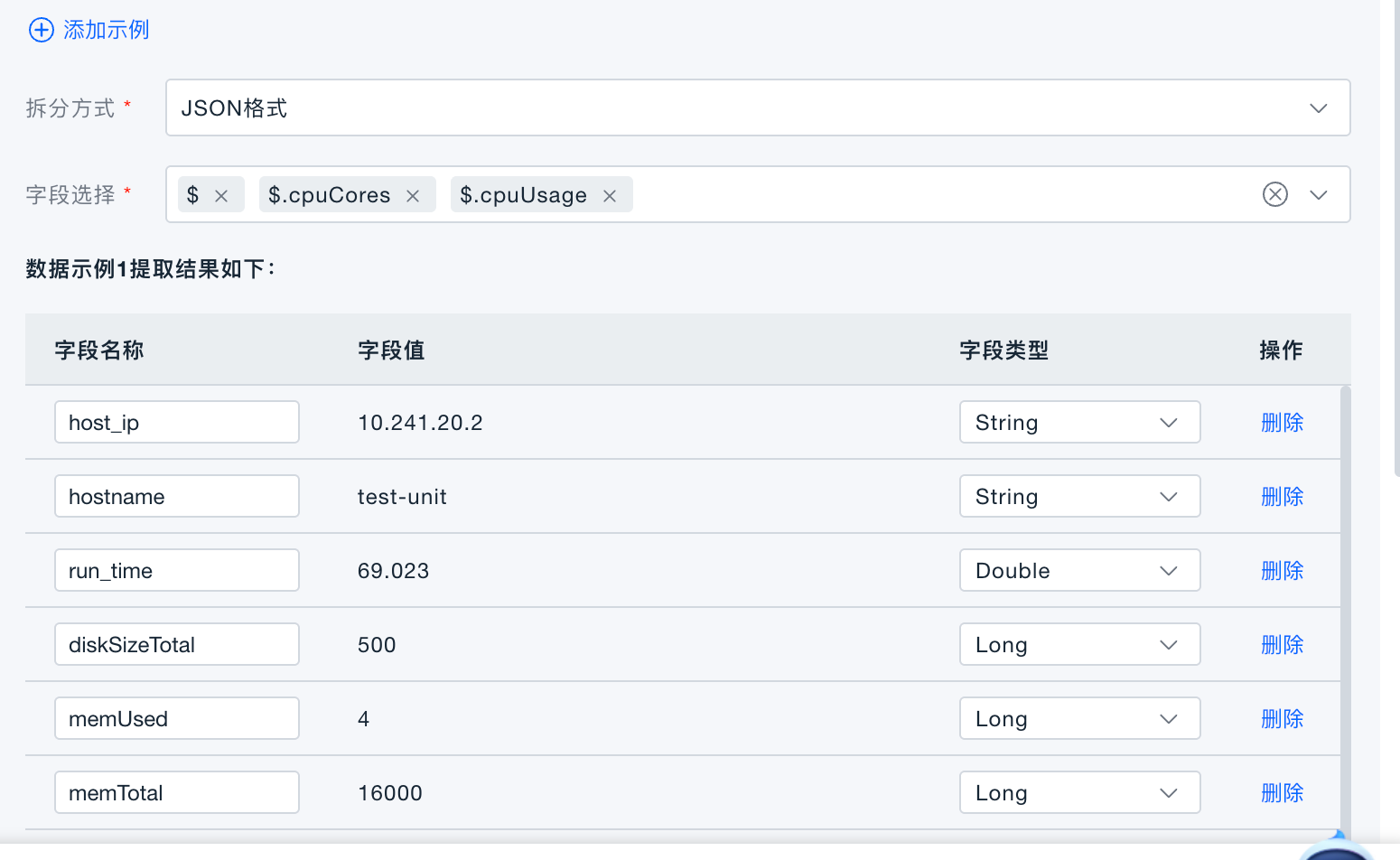Expand the 字段选择 field selector dropdown
1400x860 pixels.
[x=1318, y=194]
